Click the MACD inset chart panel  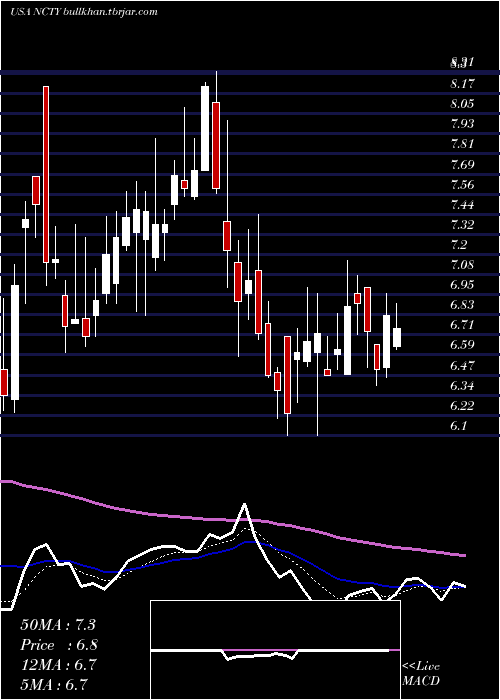pos(275,650)
